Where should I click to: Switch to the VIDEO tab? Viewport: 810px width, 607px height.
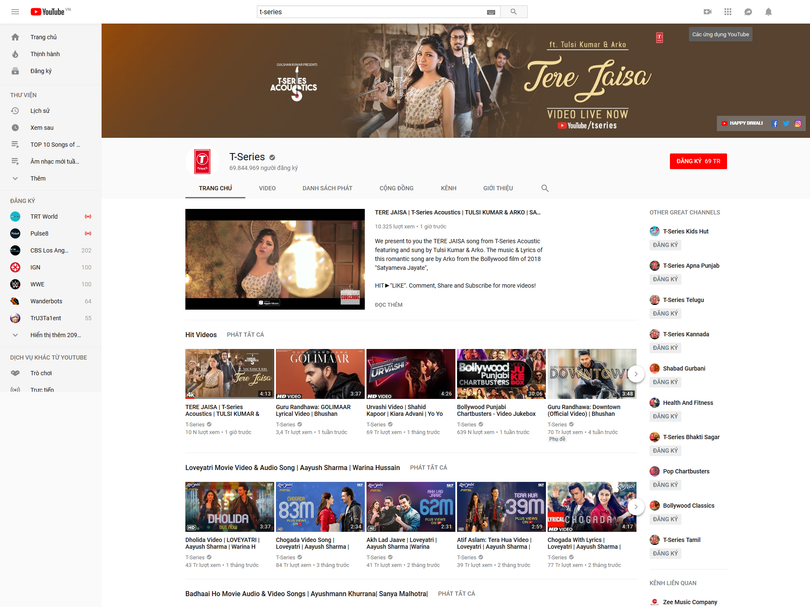267,188
